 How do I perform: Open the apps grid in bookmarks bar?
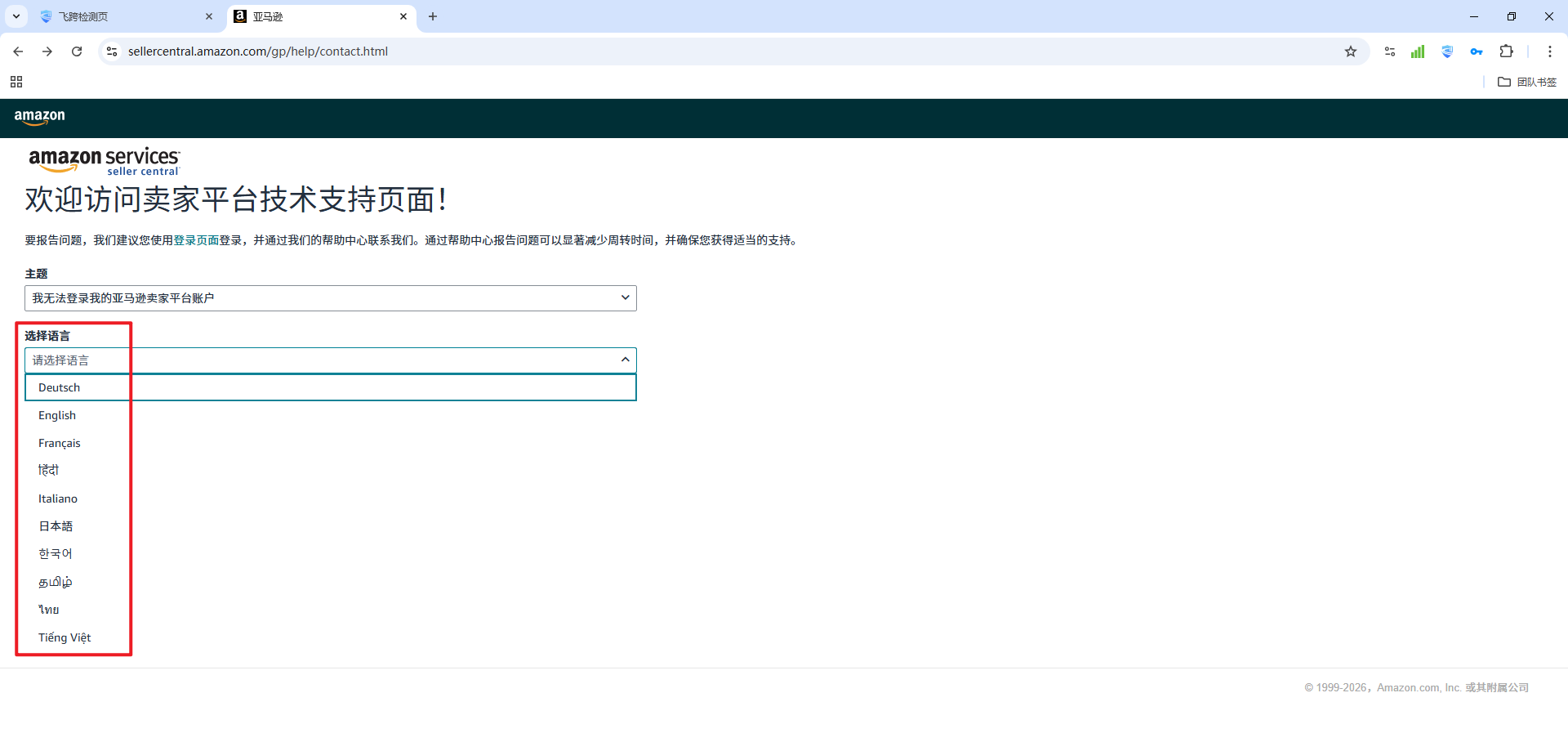pos(16,82)
